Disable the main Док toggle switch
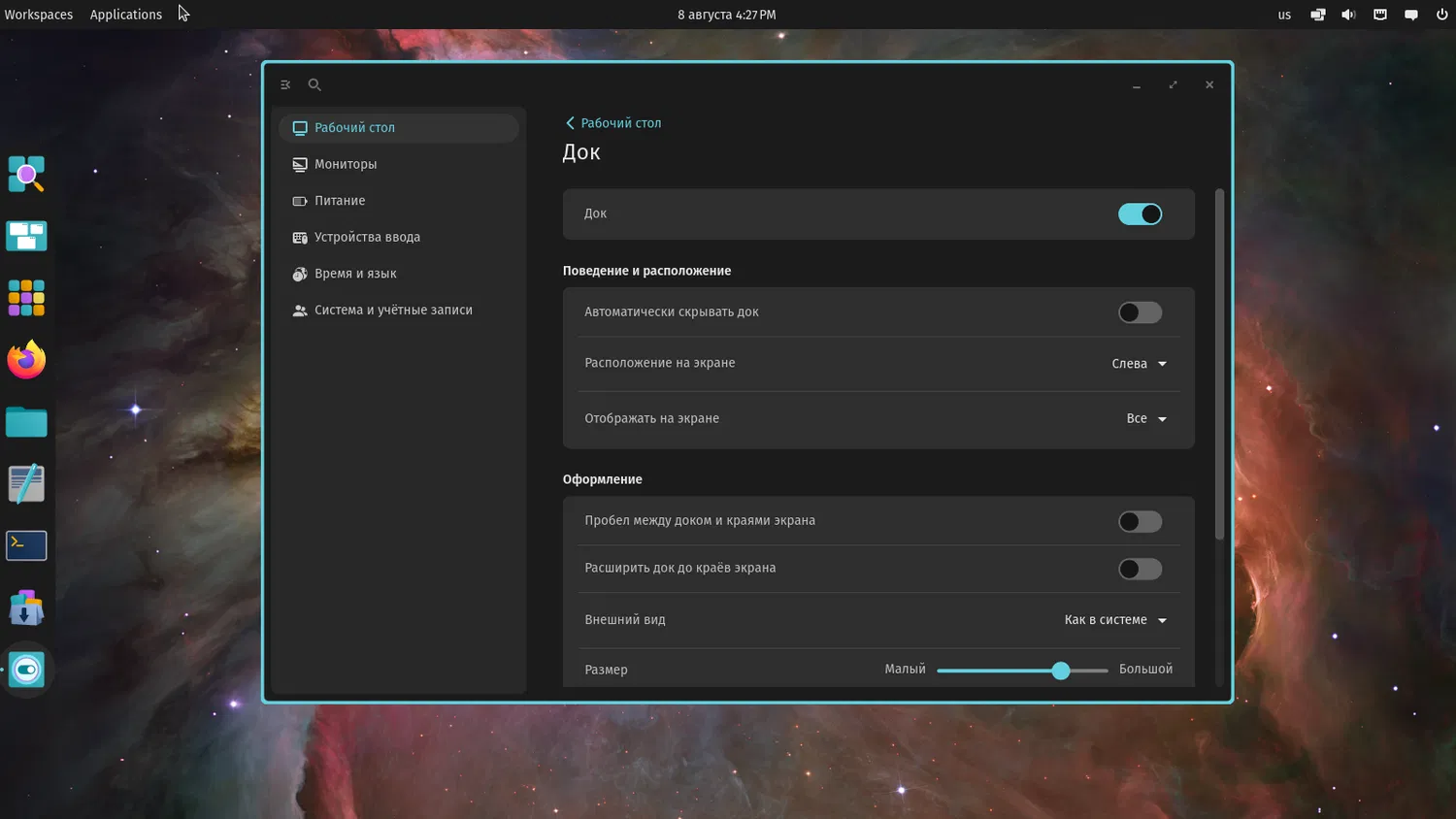 [1140, 214]
